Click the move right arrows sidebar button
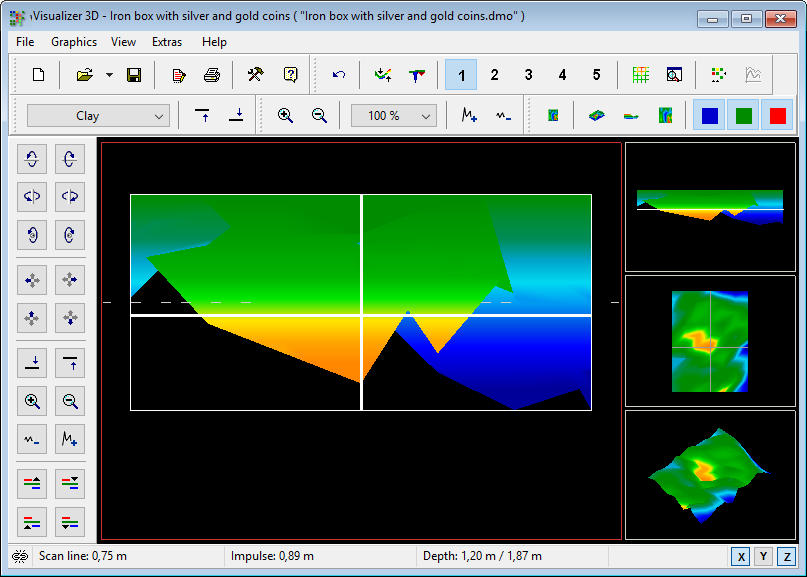Image resolution: width=807 pixels, height=577 pixels. (x=70, y=280)
